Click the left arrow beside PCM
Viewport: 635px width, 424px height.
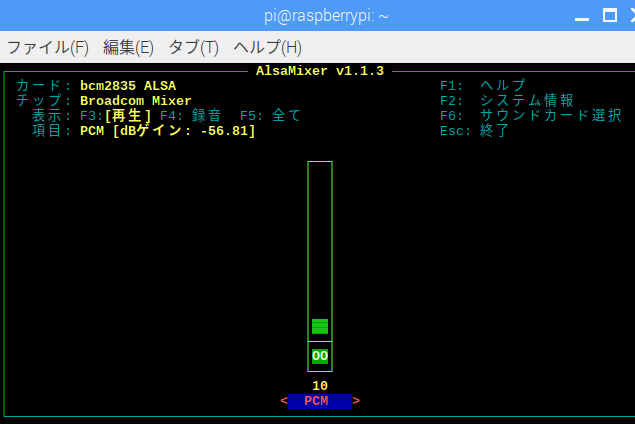pos(283,401)
